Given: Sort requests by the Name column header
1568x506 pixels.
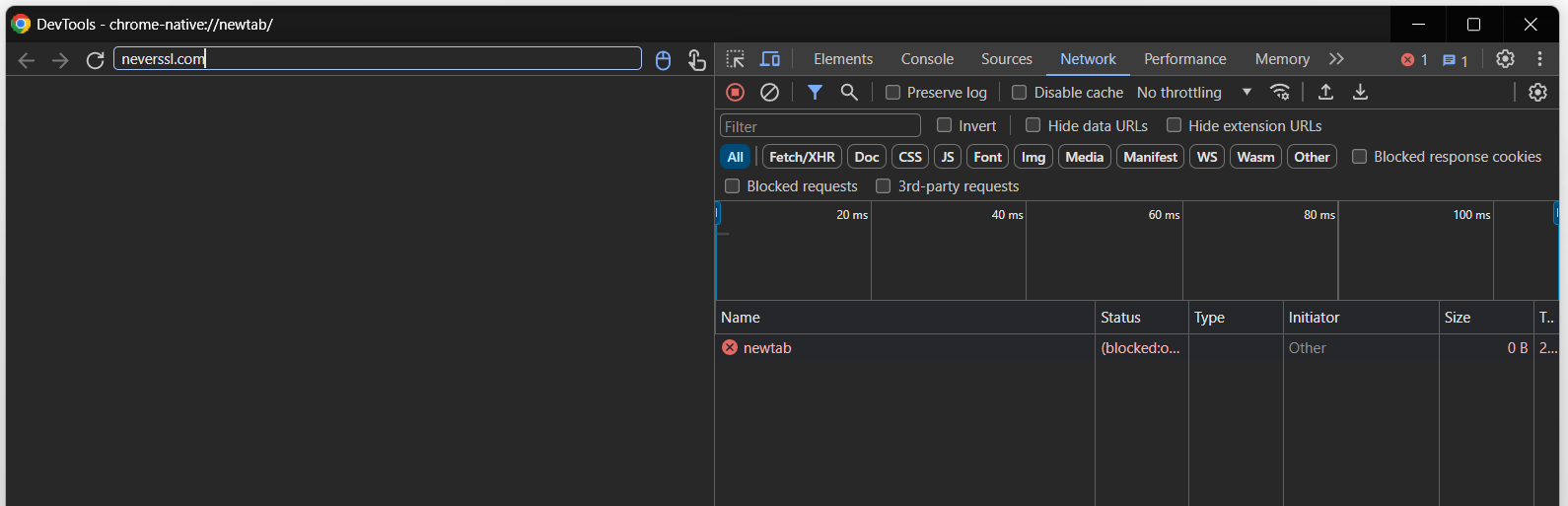Looking at the screenshot, I should tap(904, 318).
